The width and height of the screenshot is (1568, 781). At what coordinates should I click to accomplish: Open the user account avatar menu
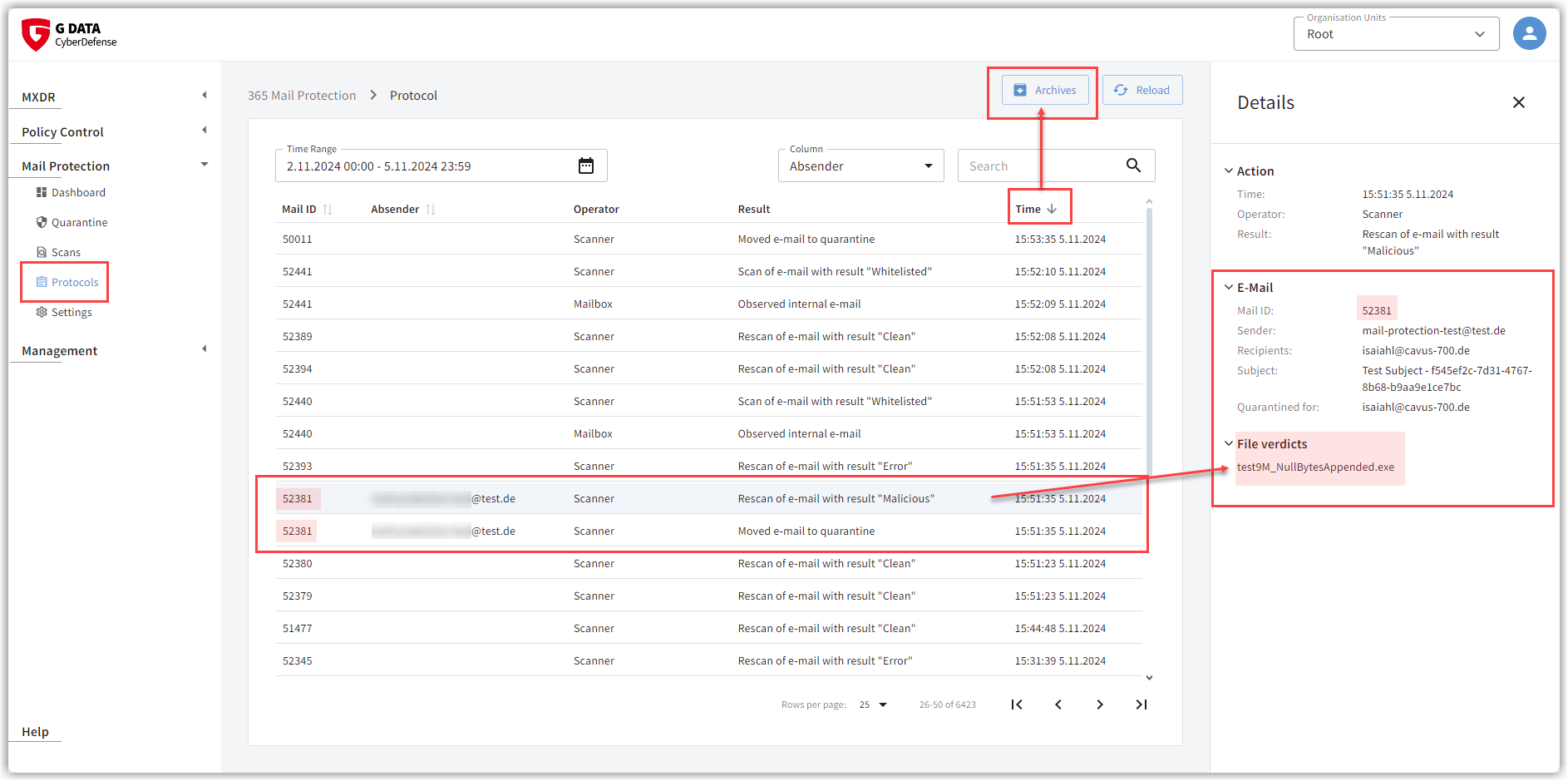pos(1529,34)
